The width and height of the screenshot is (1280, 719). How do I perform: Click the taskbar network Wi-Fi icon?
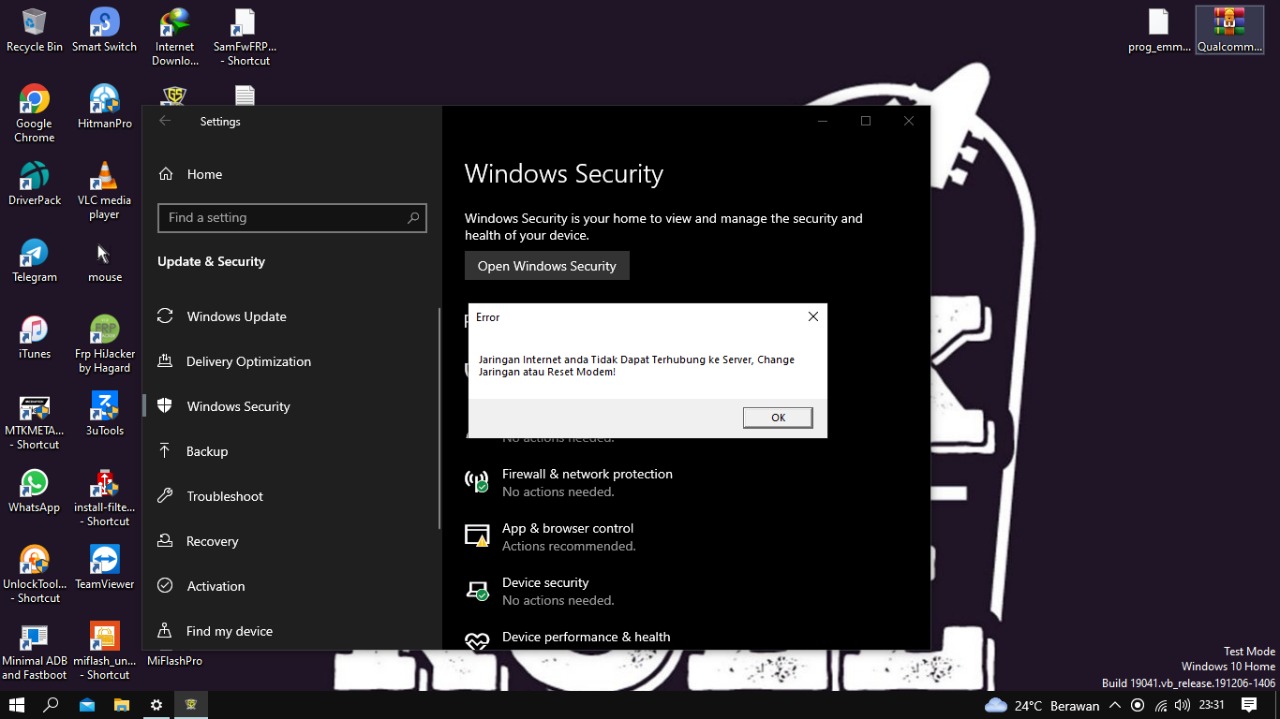point(1160,705)
